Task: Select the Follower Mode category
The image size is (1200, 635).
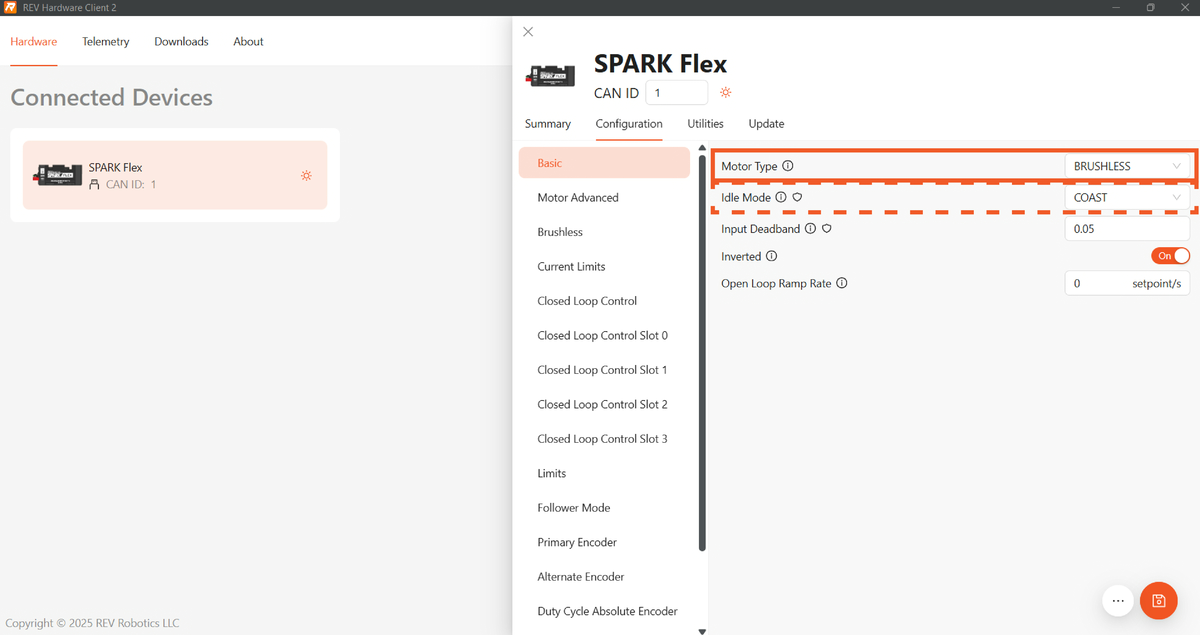Action: [x=573, y=508]
